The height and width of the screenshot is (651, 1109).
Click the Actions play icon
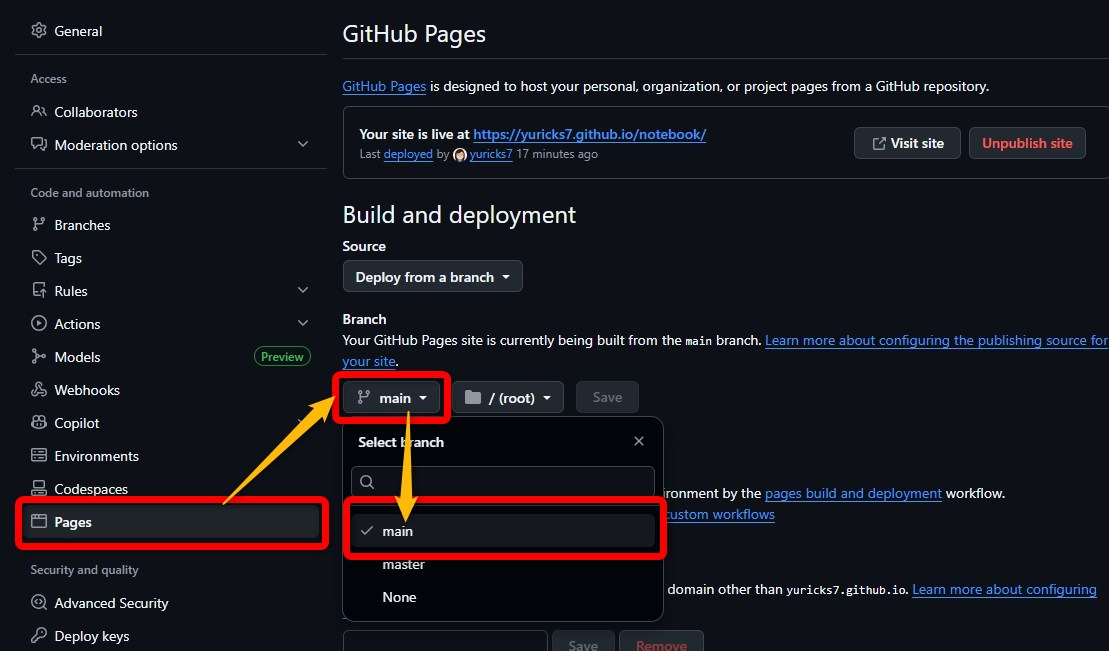coord(39,323)
